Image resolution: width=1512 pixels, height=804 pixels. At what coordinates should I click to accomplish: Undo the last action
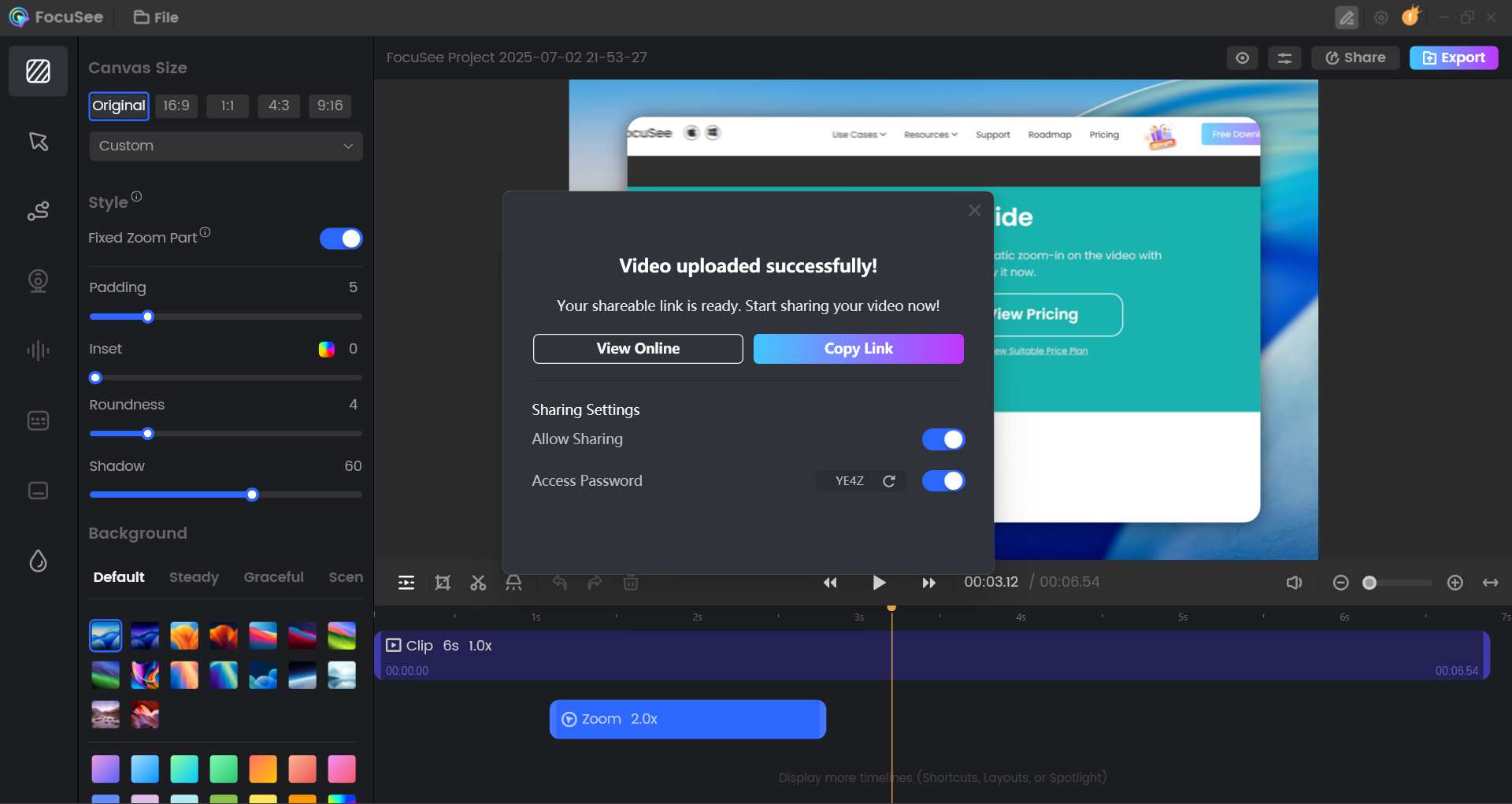559,583
